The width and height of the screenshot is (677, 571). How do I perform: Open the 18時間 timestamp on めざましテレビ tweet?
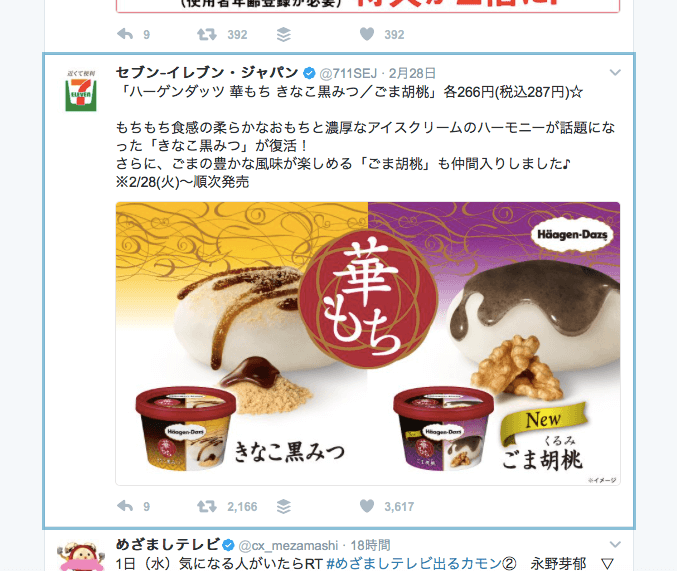370,546
